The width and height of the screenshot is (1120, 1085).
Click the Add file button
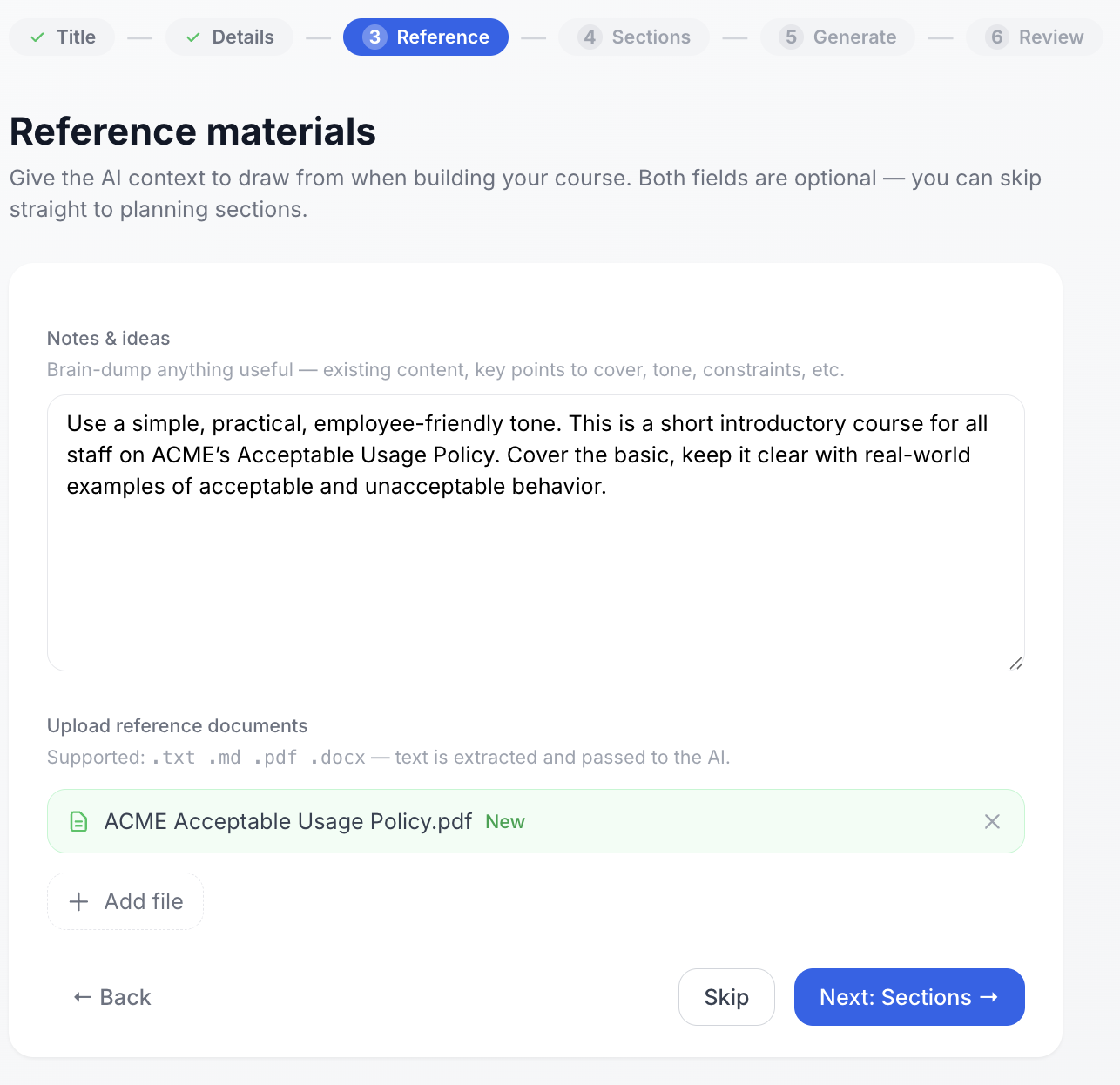(125, 901)
